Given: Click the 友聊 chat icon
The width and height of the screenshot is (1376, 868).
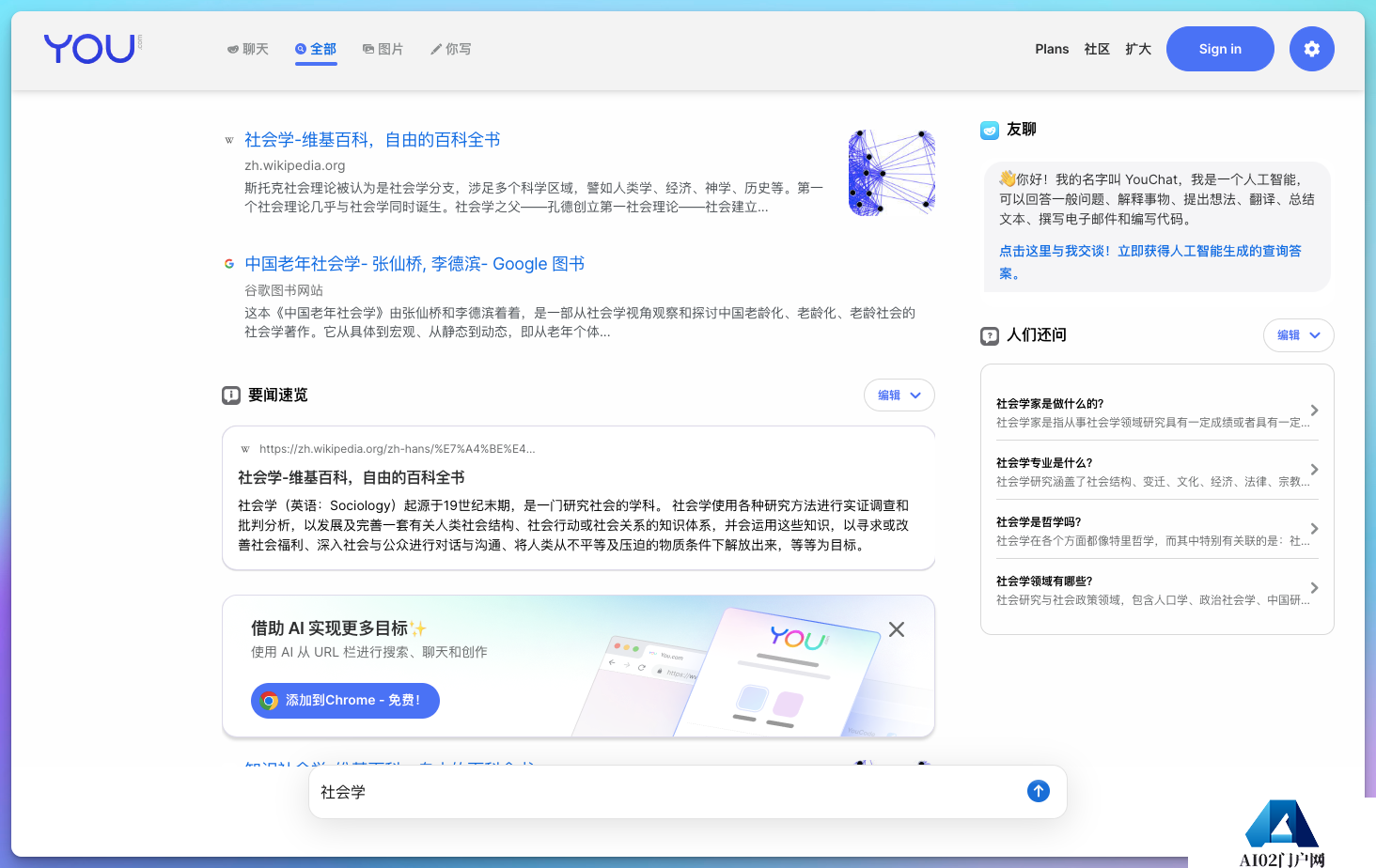Looking at the screenshot, I should click(990, 130).
